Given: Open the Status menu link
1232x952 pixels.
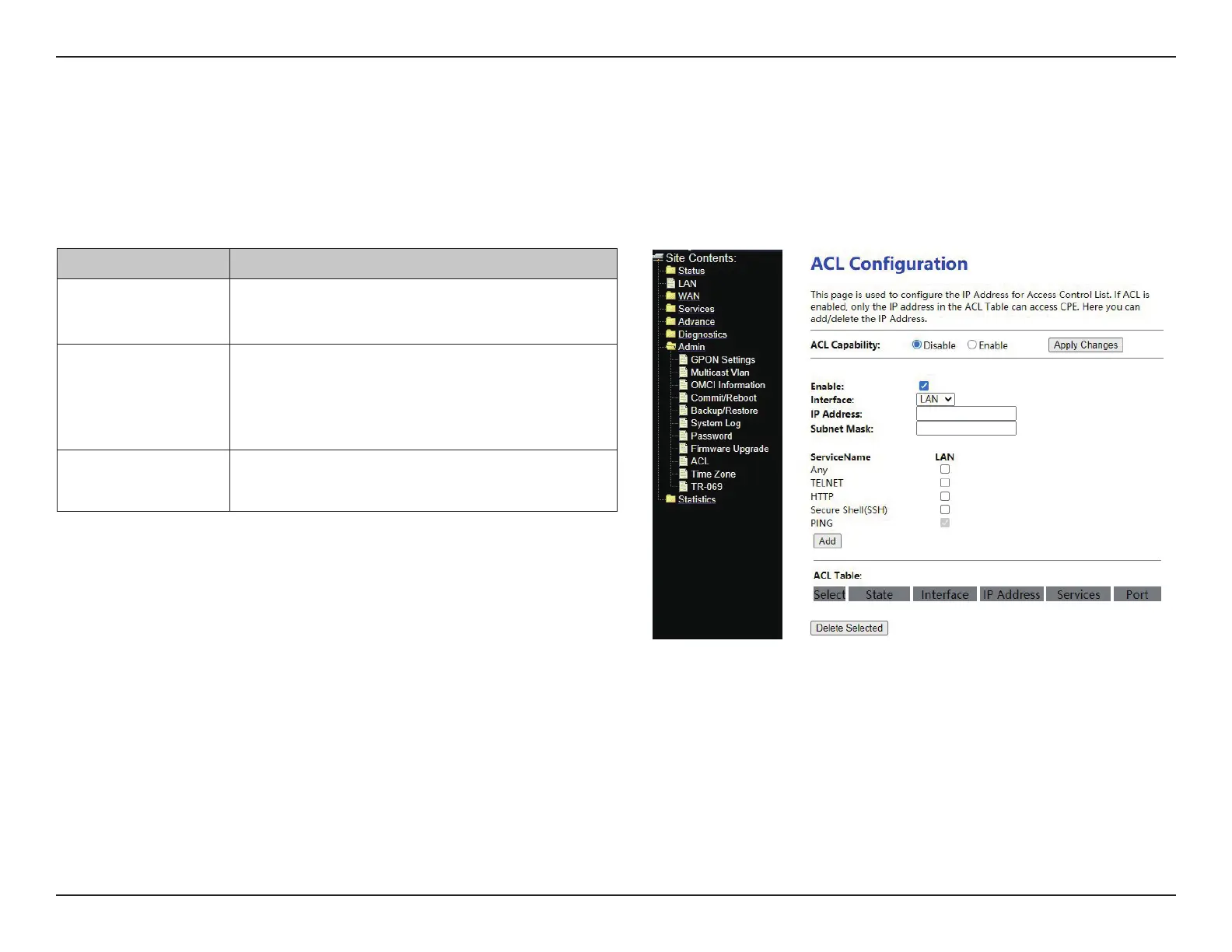Looking at the screenshot, I should (x=691, y=271).
